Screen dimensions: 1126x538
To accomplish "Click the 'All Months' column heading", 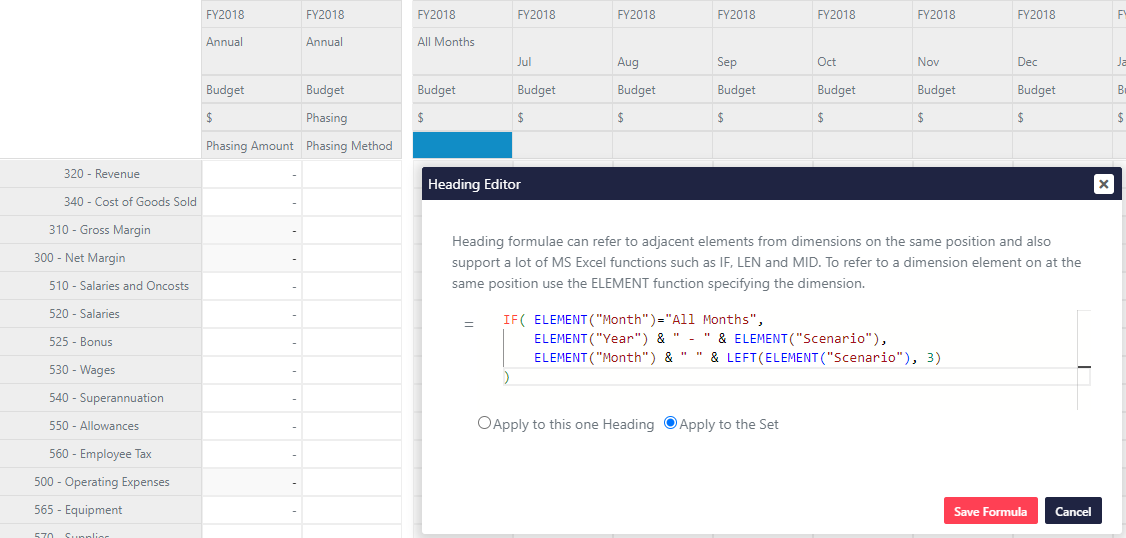I will (x=446, y=42).
